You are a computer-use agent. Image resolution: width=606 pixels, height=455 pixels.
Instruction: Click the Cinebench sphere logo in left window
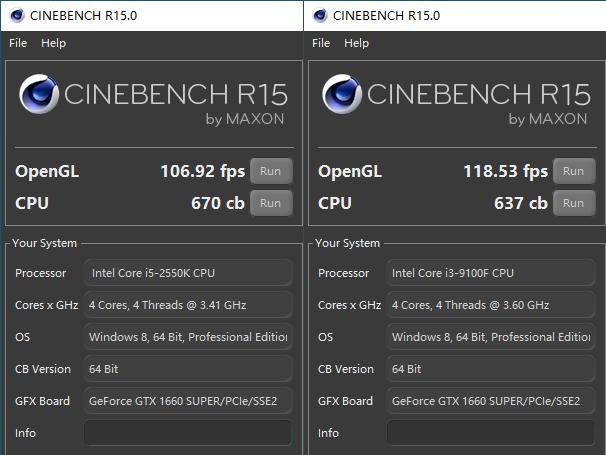[39, 94]
